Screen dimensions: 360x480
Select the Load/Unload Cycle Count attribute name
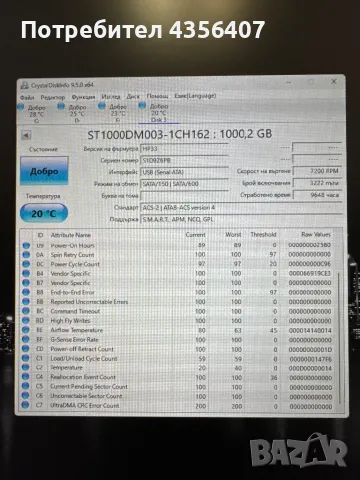click(84, 358)
